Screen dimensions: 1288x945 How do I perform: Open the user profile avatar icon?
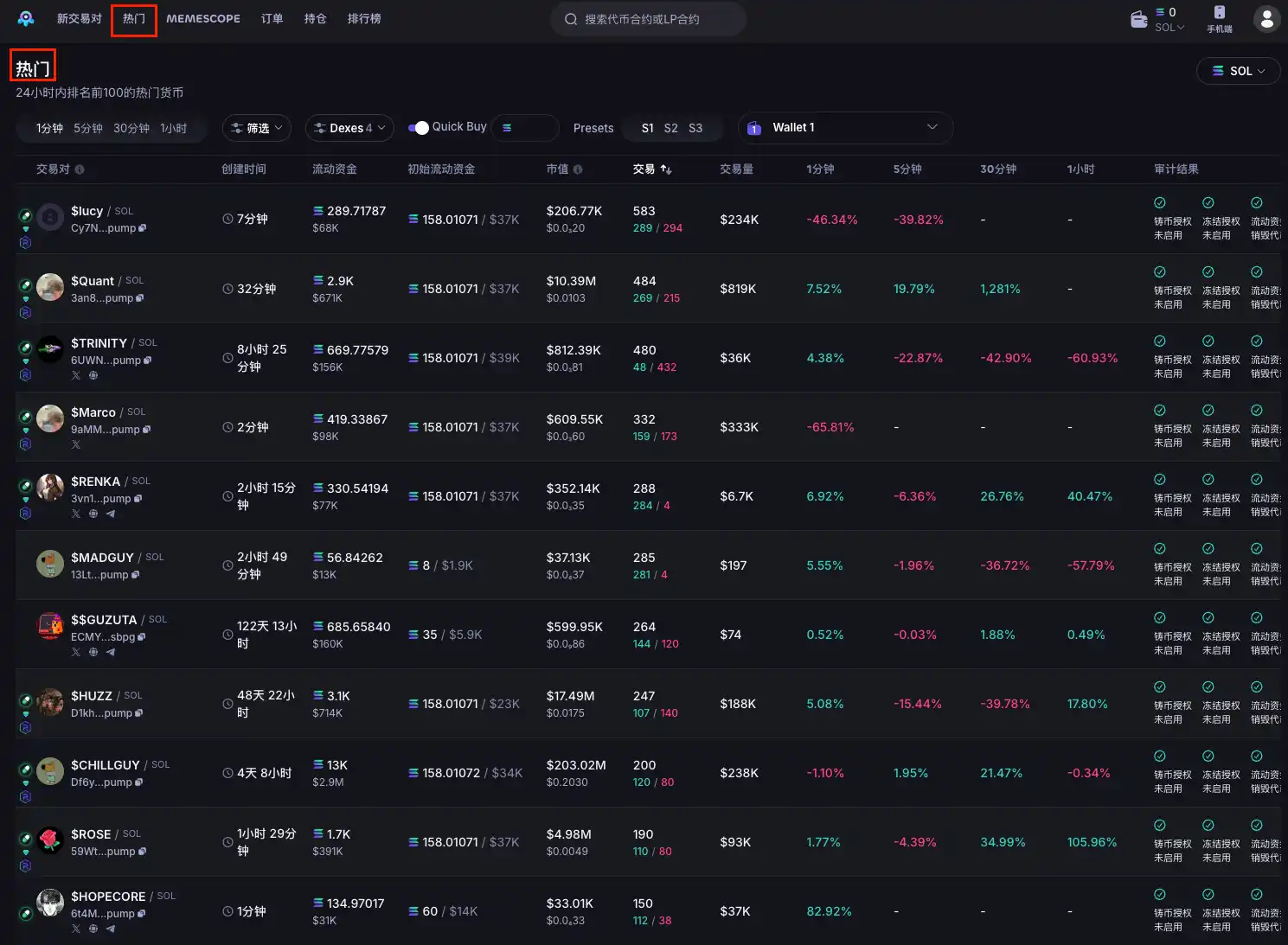tap(1266, 18)
